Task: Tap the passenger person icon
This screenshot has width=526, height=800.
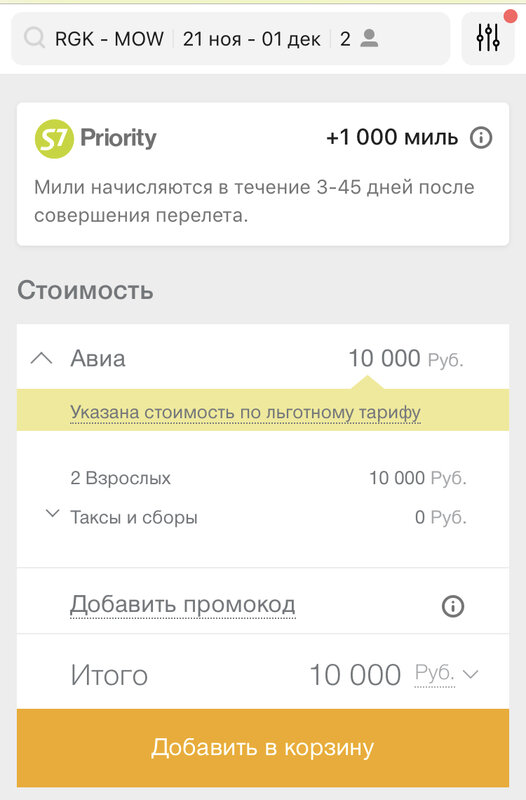Action: tap(369, 38)
